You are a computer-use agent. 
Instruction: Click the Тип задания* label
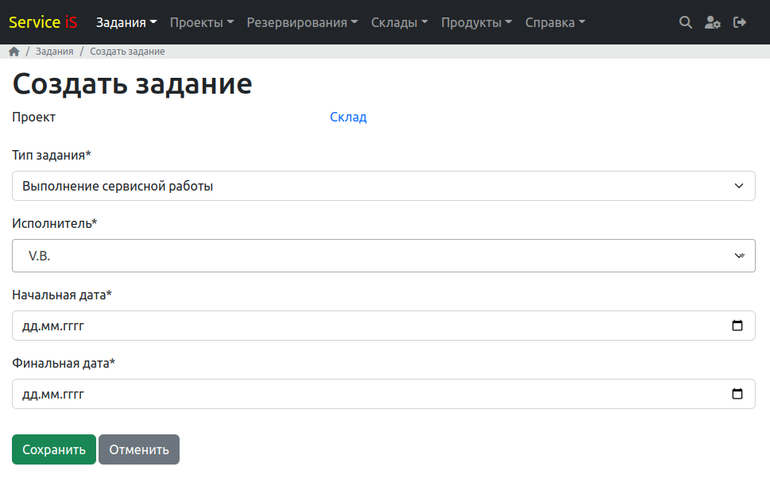click(52, 155)
